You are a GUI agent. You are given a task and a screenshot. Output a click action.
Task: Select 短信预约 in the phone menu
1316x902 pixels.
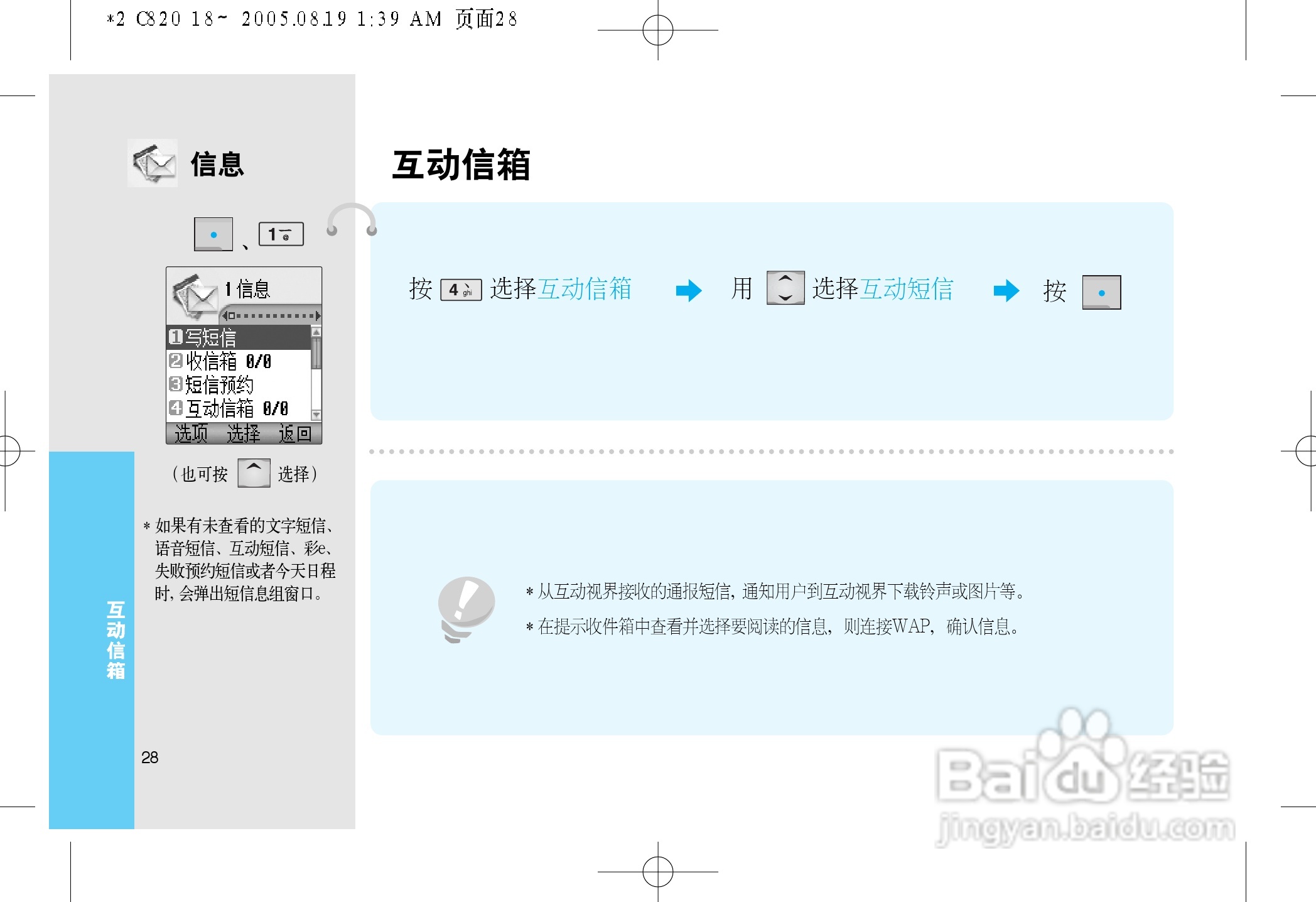point(215,384)
